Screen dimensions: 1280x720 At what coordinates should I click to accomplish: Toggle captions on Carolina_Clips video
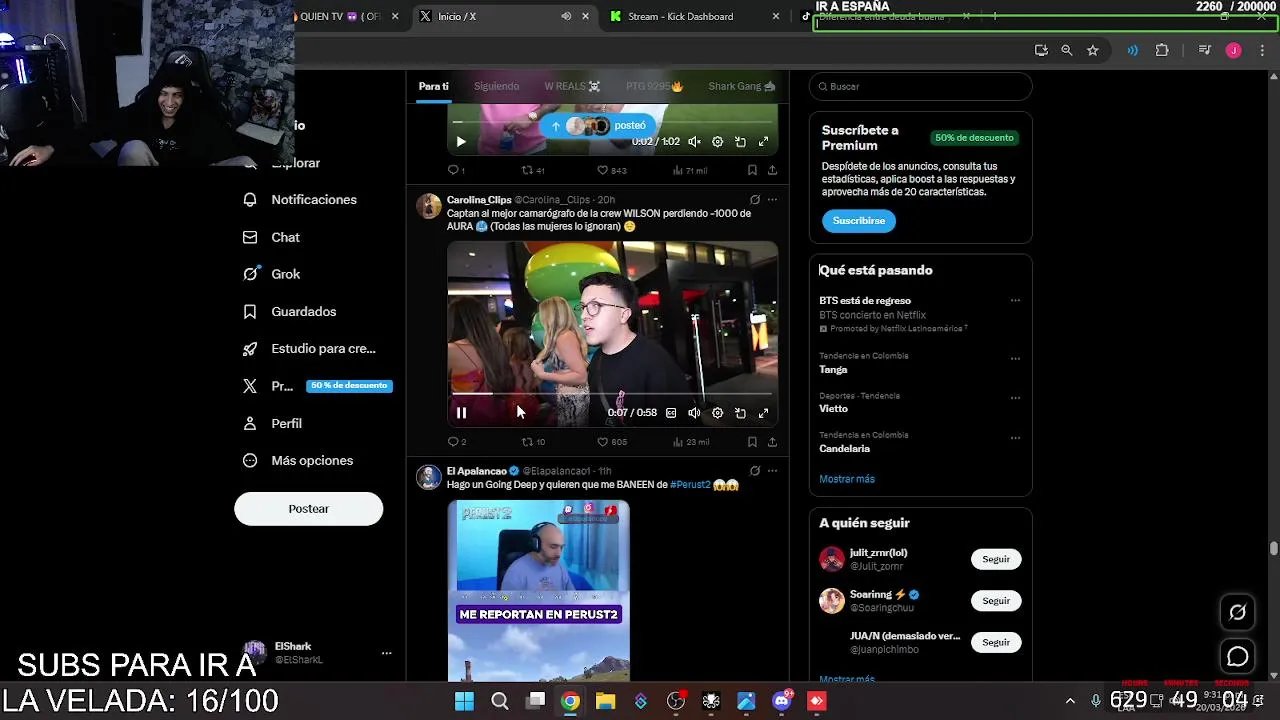click(x=671, y=413)
